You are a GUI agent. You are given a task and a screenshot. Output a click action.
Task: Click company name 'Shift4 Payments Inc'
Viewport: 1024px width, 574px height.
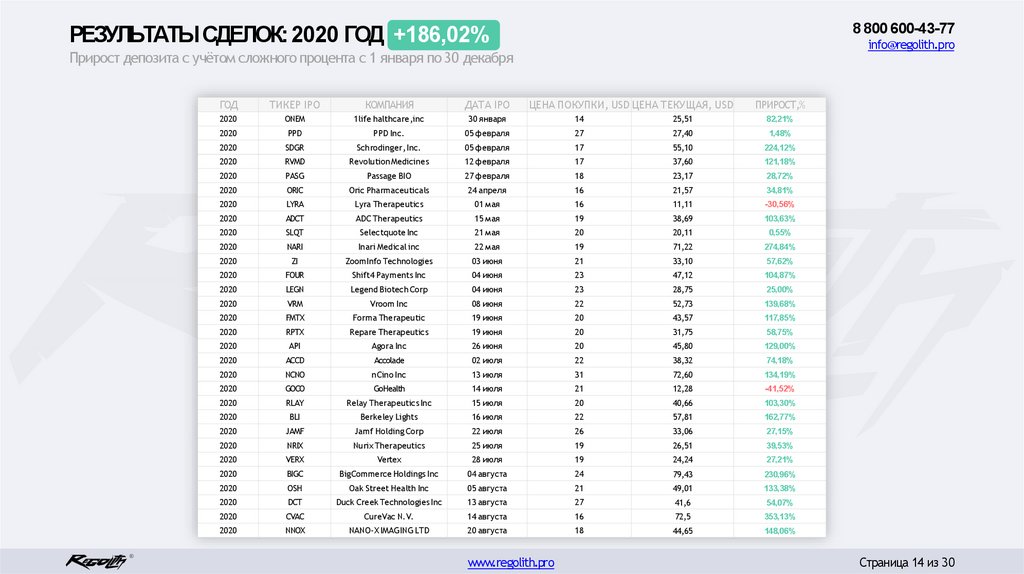(389, 275)
